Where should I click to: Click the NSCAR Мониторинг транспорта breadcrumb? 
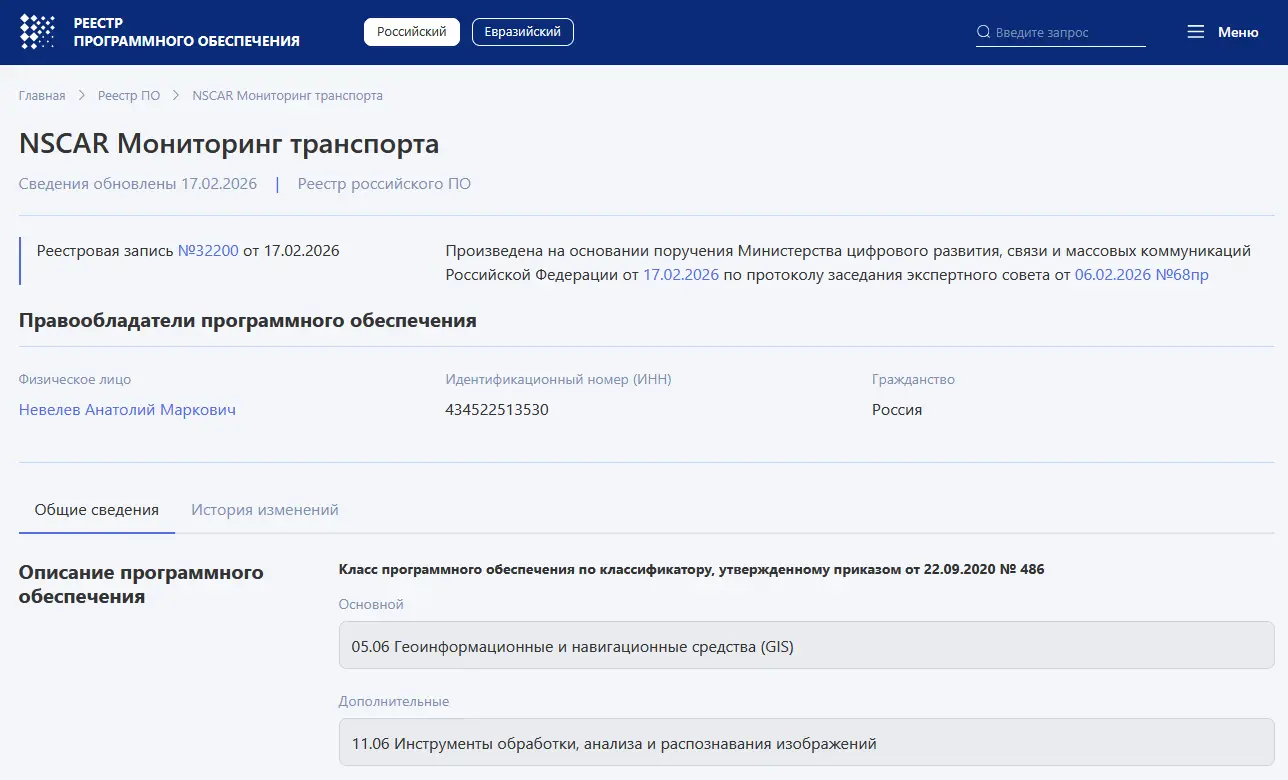(288, 95)
